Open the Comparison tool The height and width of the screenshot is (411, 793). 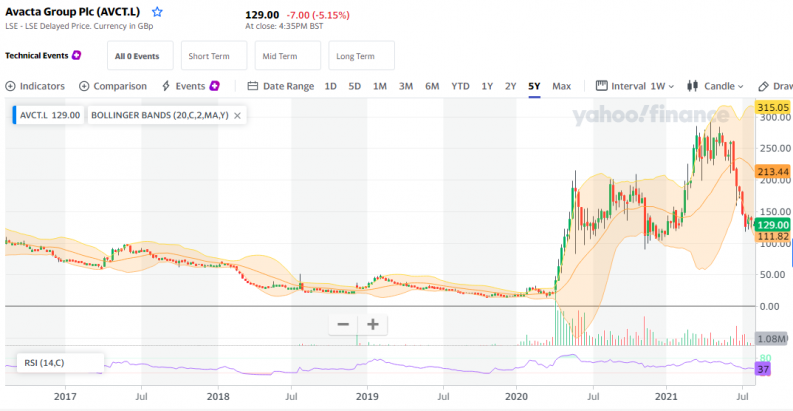113,86
